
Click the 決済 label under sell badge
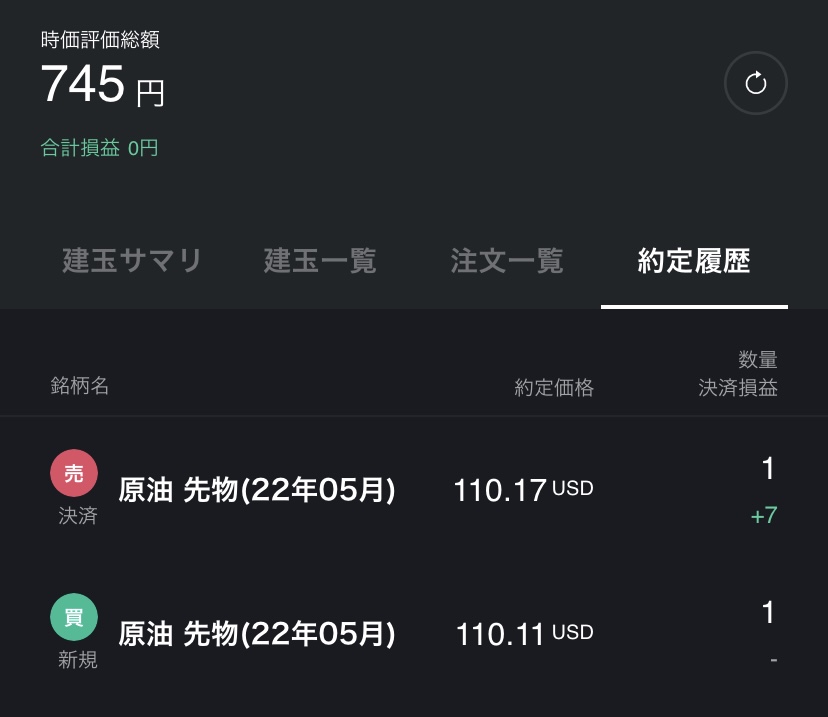pyautogui.click(x=77, y=517)
